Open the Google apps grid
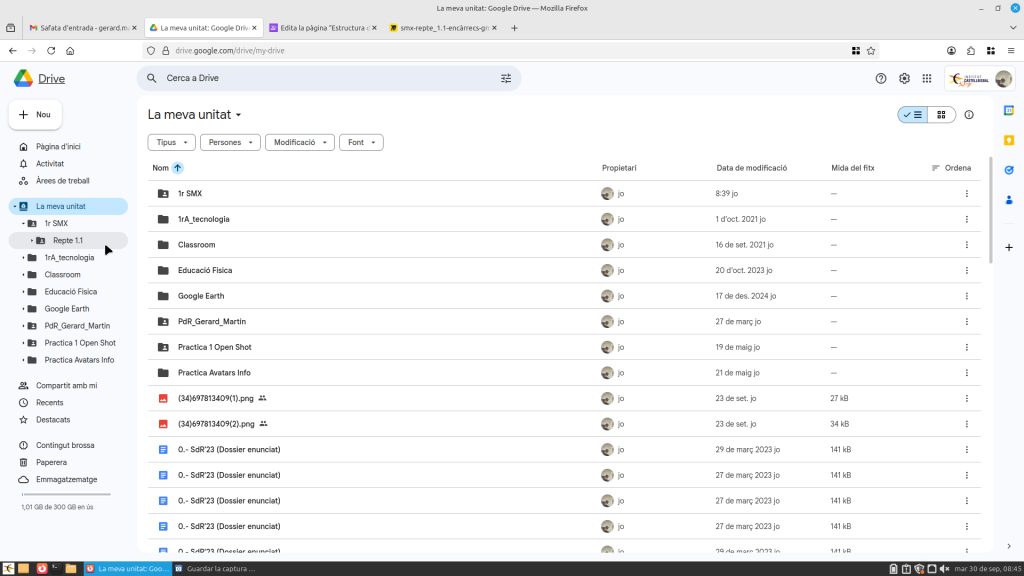1024x576 pixels. point(927,78)
